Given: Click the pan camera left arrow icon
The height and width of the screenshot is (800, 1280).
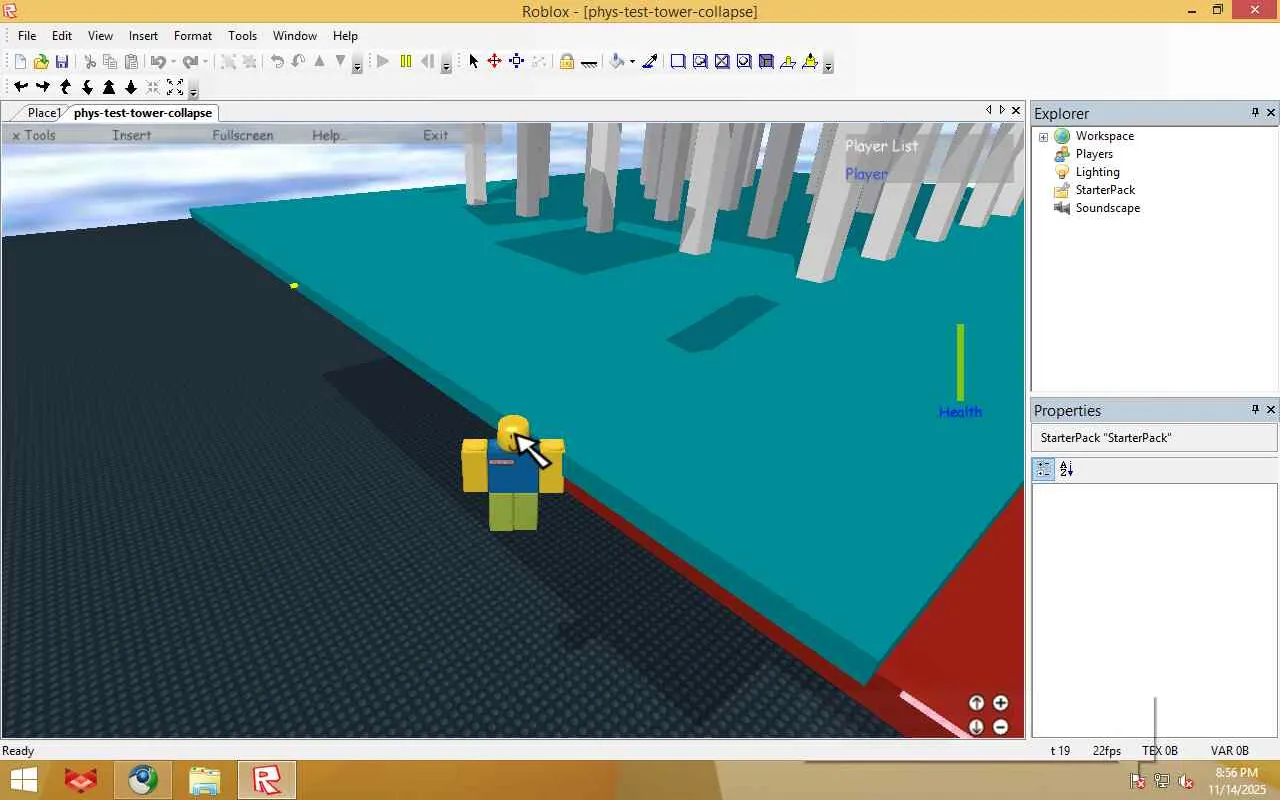Looking at the screenshot, I should pyautogui.click(x=20, y=87).
